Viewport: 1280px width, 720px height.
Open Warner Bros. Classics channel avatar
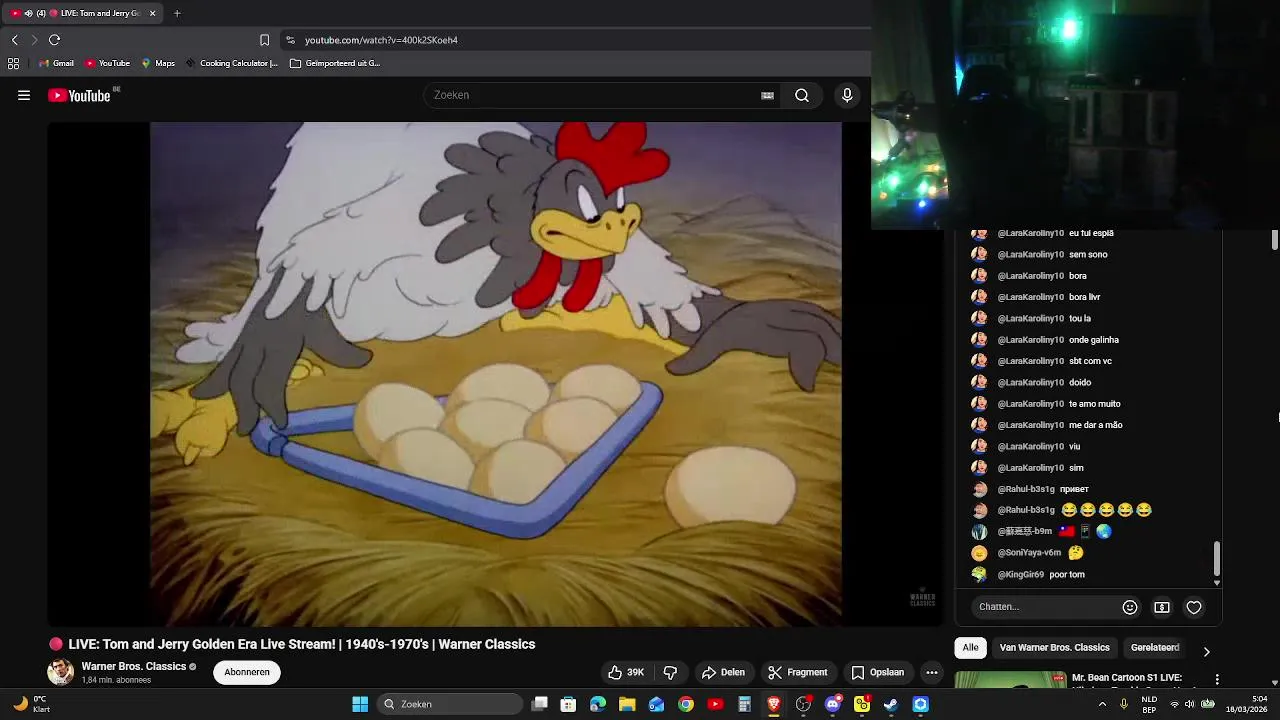pos(60,672)
